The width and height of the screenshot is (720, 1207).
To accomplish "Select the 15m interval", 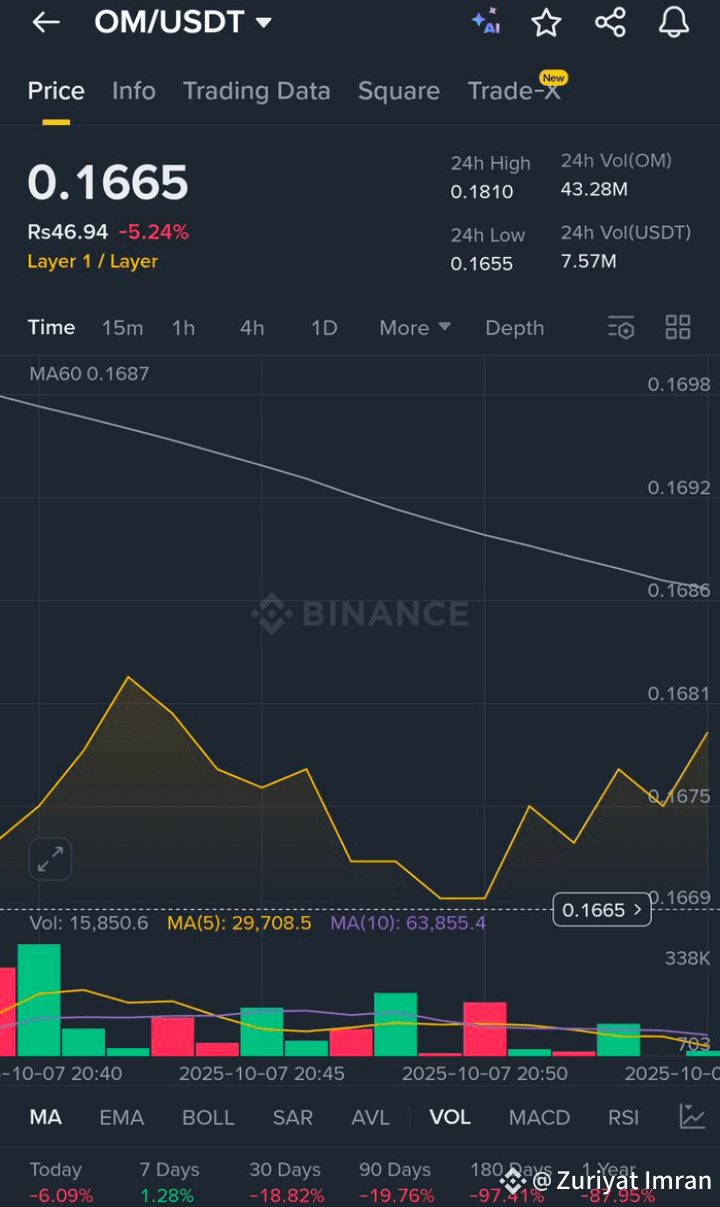I will tap(122, 328).
